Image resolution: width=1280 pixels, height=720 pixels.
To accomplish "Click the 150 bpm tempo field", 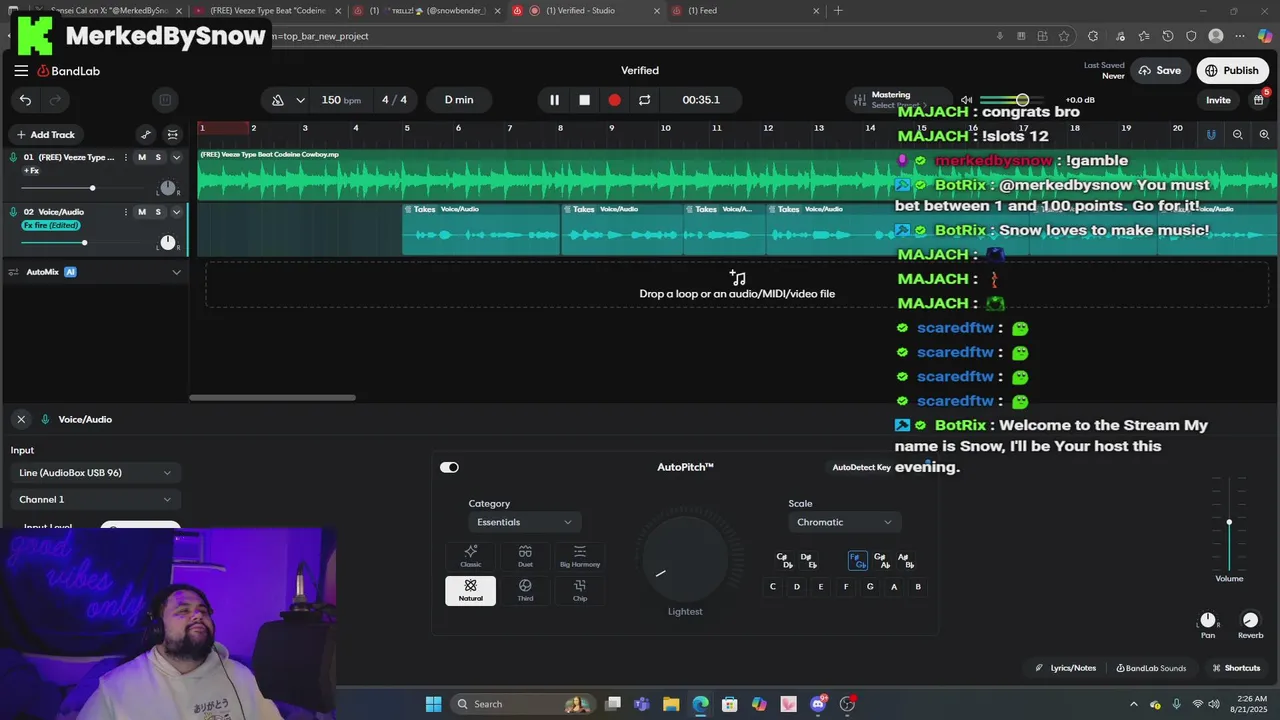I will (x=340, y=100).
